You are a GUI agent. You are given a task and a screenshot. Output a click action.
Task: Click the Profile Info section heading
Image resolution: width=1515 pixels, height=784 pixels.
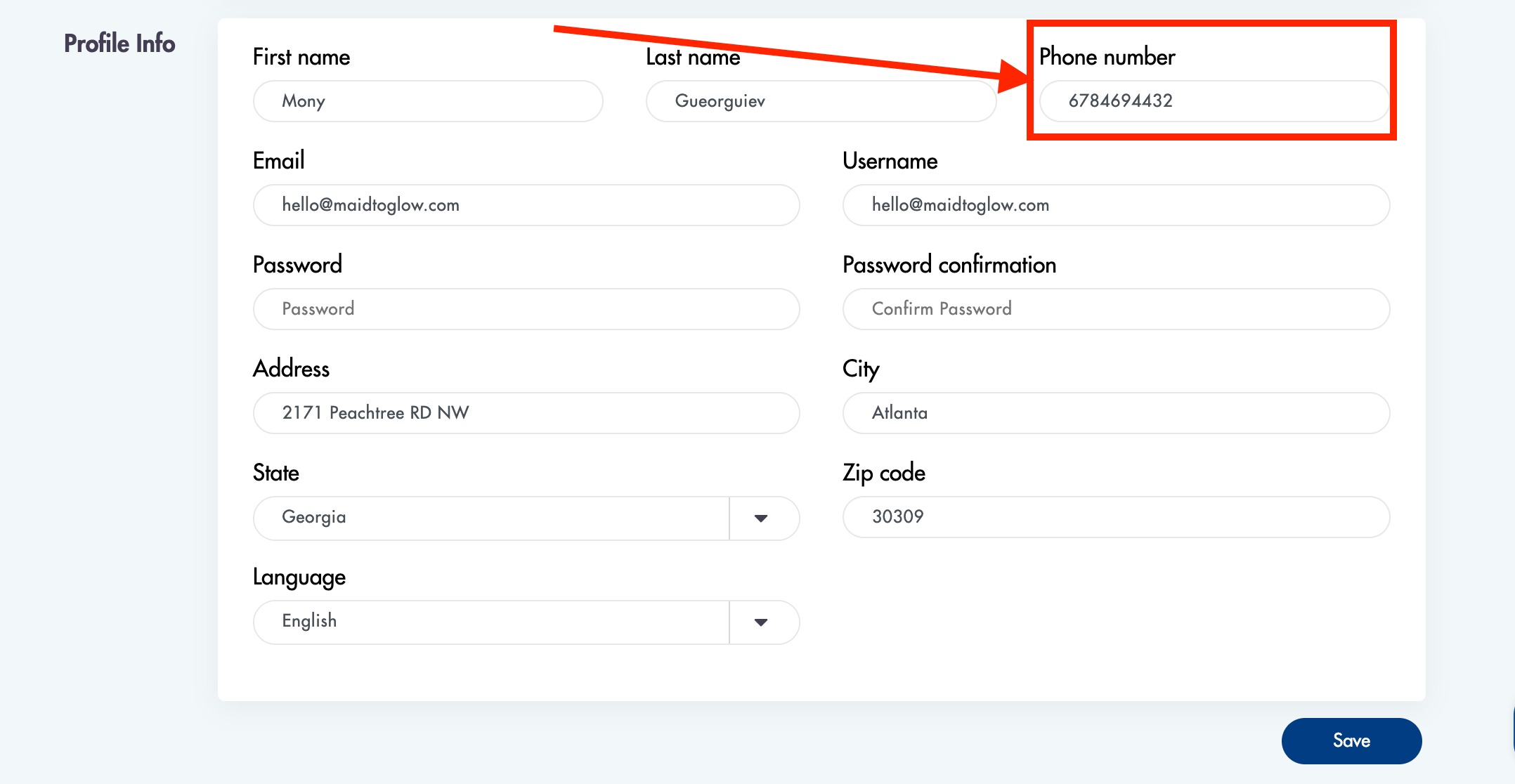119,44
